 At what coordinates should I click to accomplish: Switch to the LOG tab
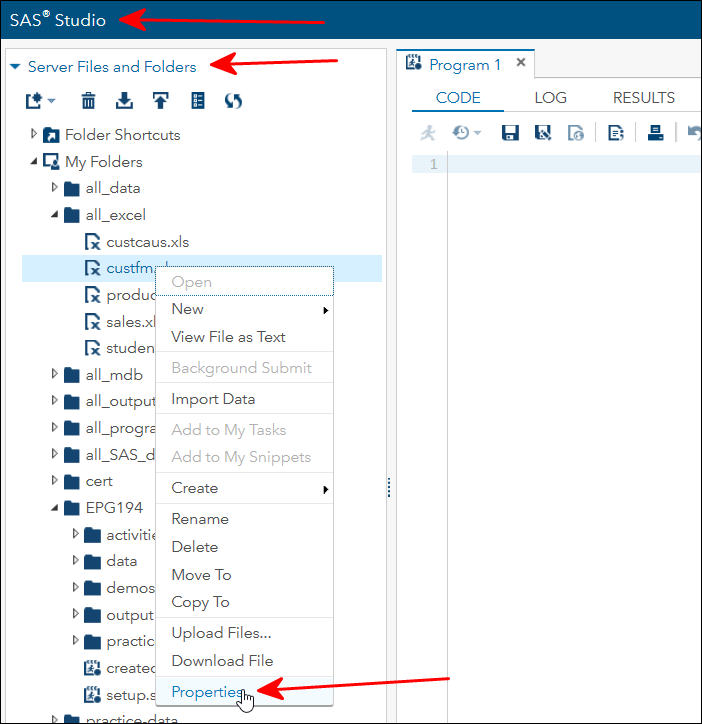[551, 98]
